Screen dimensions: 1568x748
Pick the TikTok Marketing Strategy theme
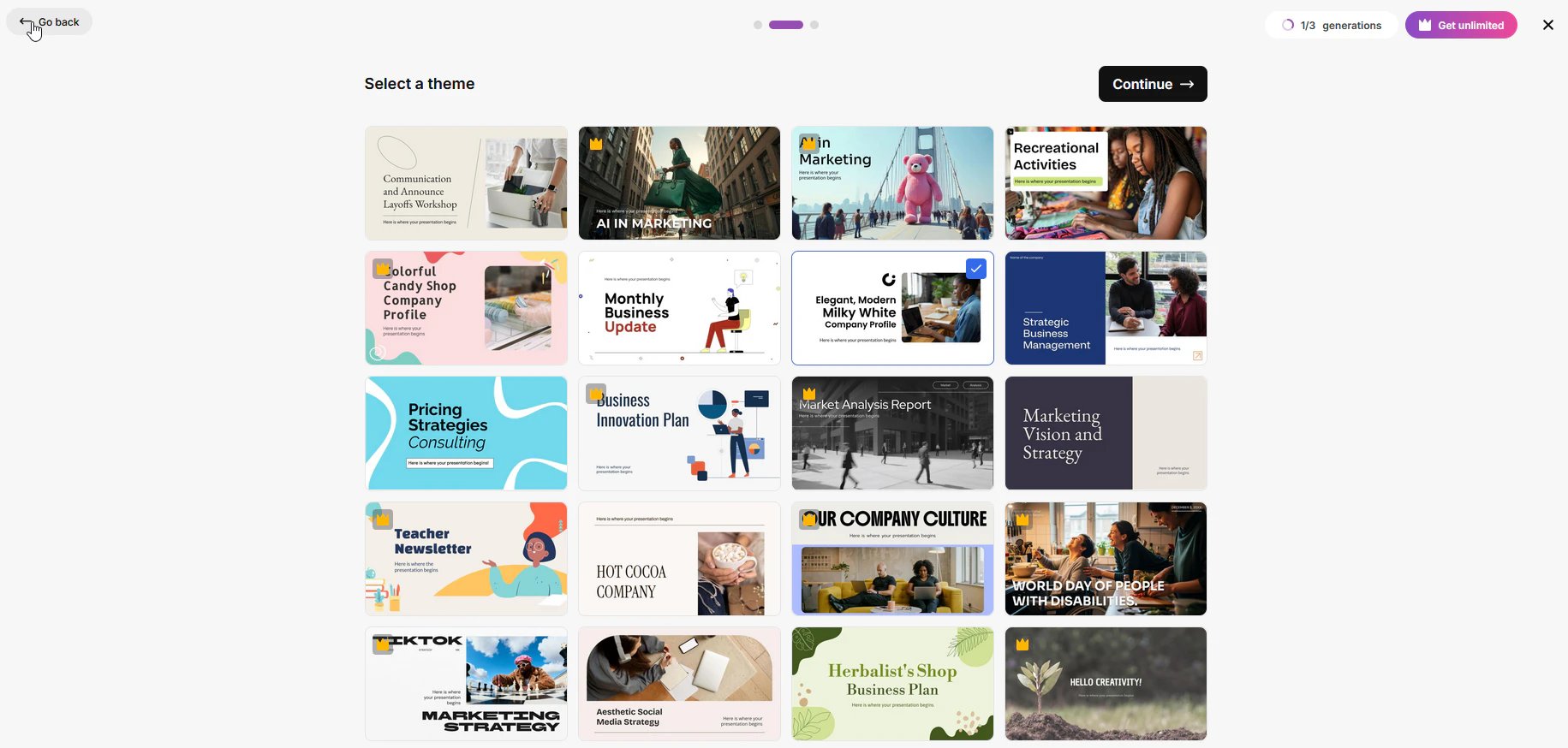[x=466, y=684]
